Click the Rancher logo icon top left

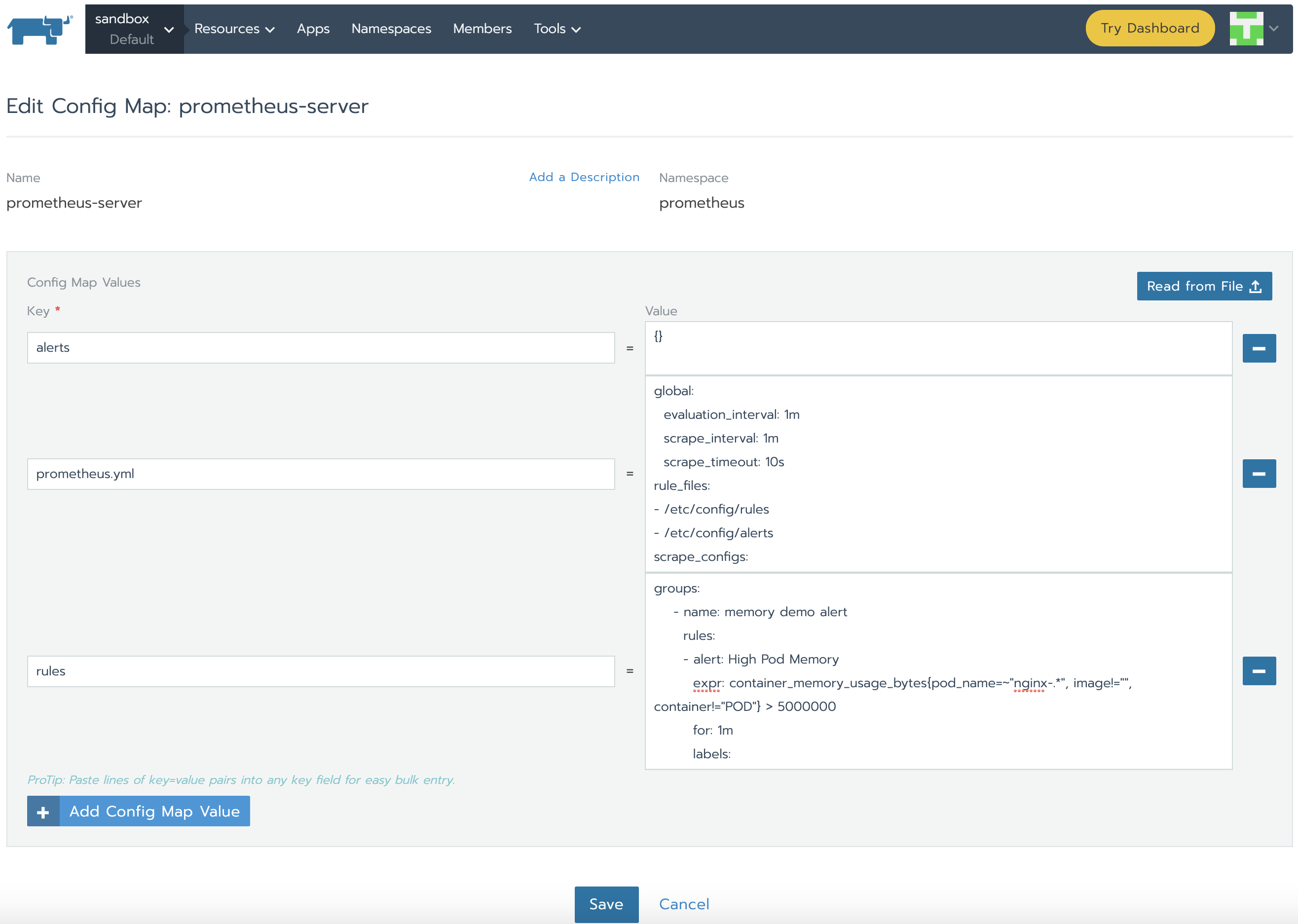(40, 27)
